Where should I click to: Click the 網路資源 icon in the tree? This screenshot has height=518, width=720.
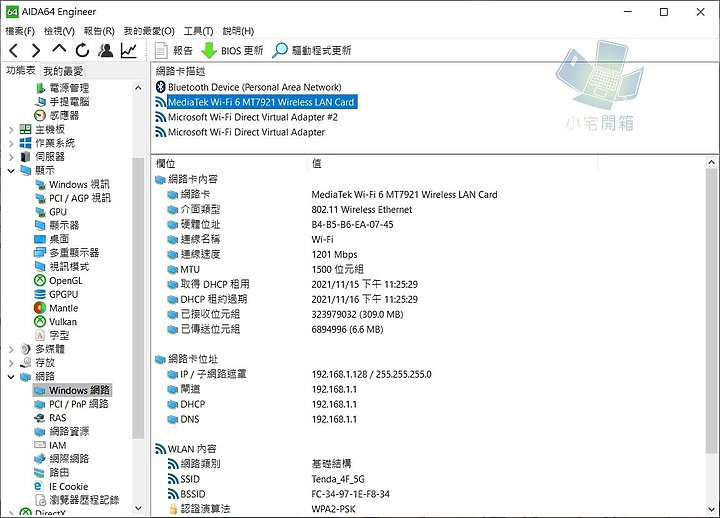[x=40, y=432]
